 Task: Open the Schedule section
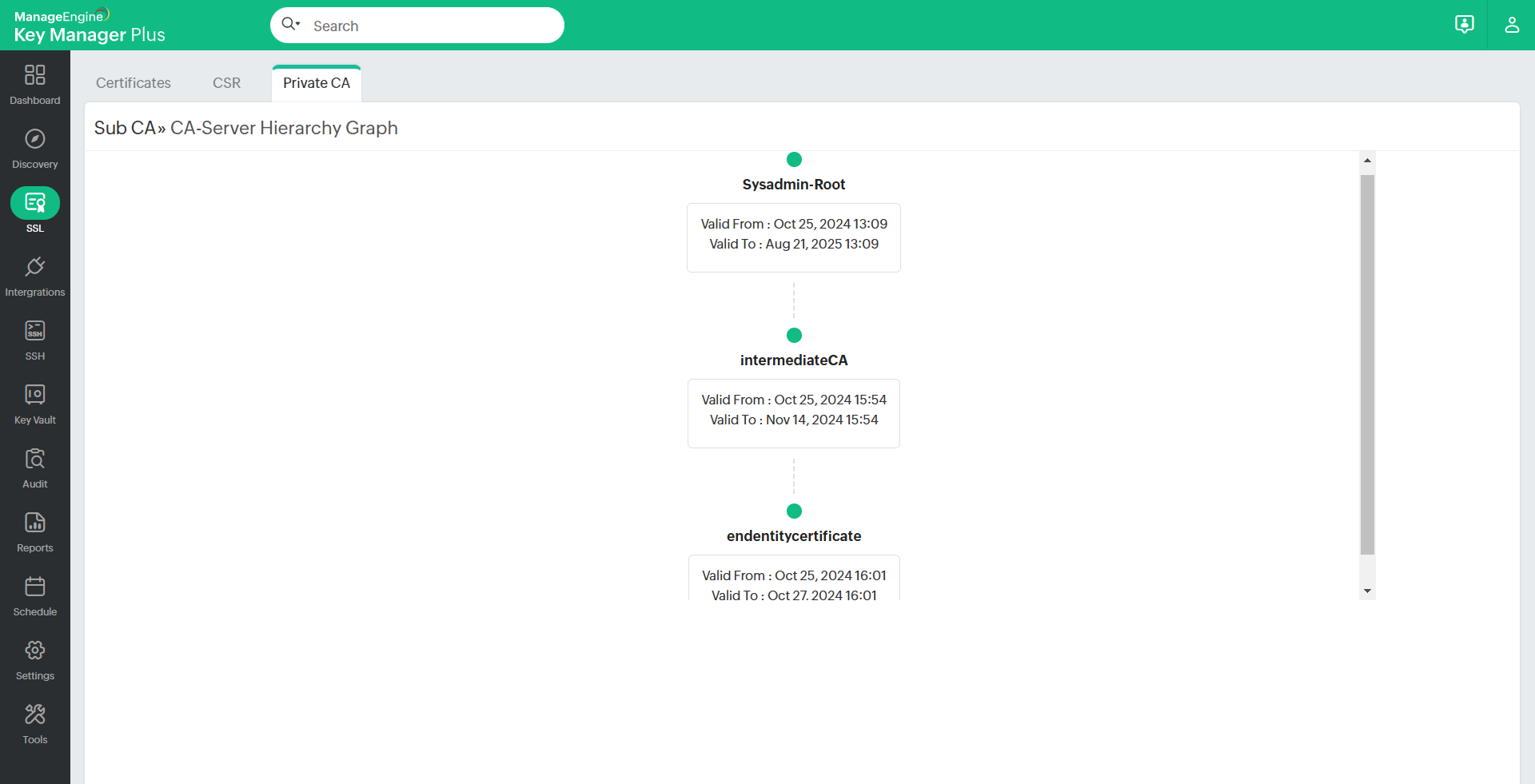pos(34,595)
